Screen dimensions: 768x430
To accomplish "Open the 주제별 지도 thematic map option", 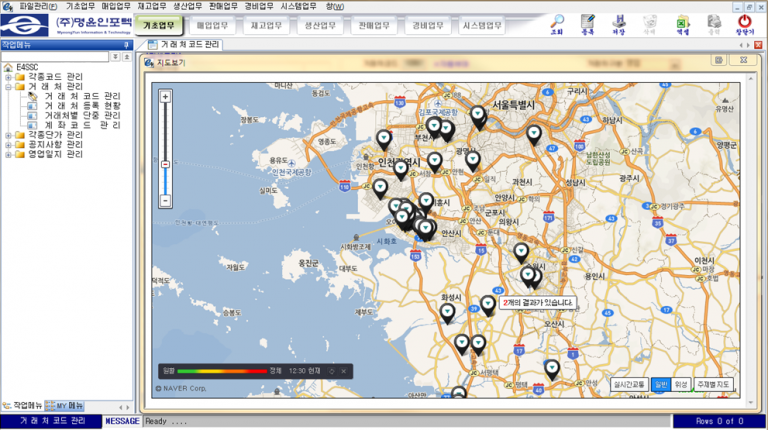I will pos(713,384).
